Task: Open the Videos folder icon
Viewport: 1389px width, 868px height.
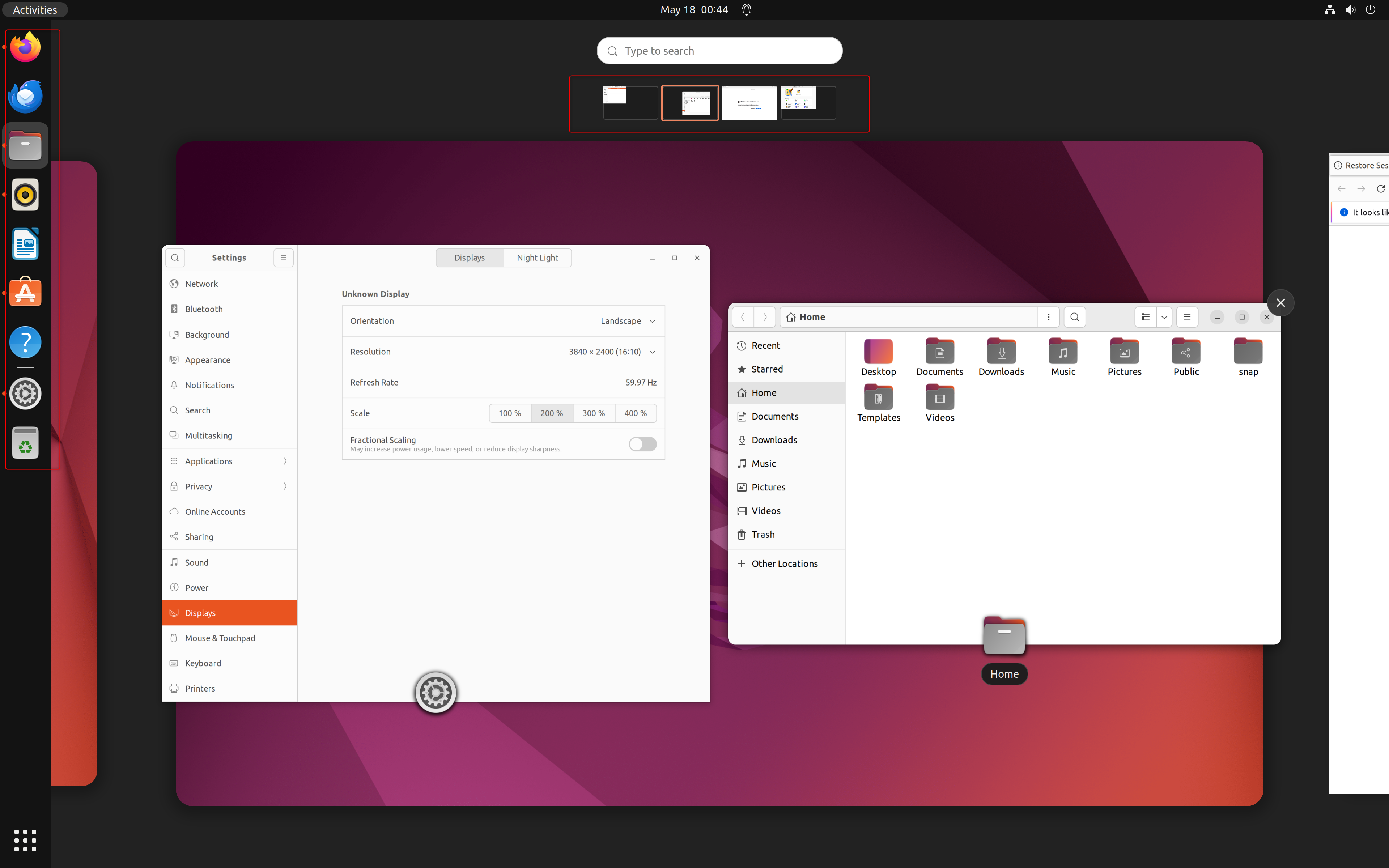Action: 939,397
